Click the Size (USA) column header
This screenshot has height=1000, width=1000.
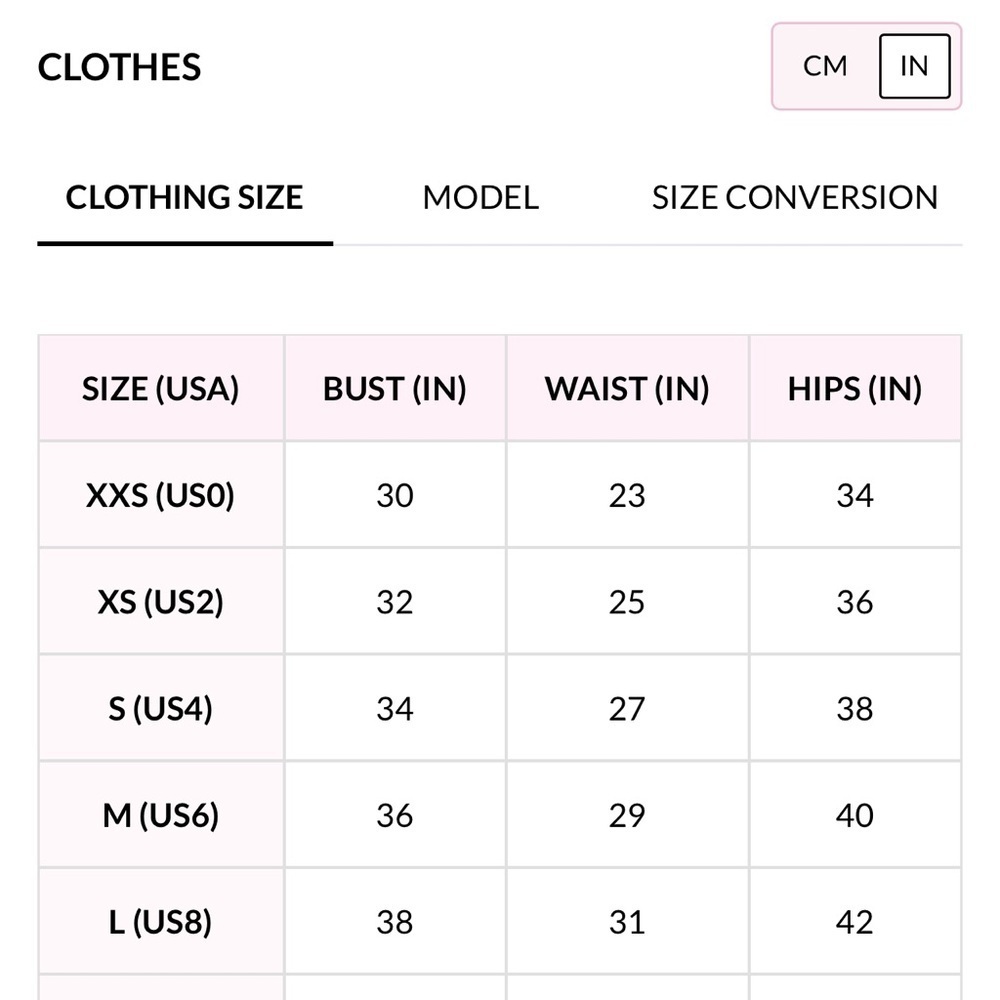pyautogui.click(x=161, y=389)
